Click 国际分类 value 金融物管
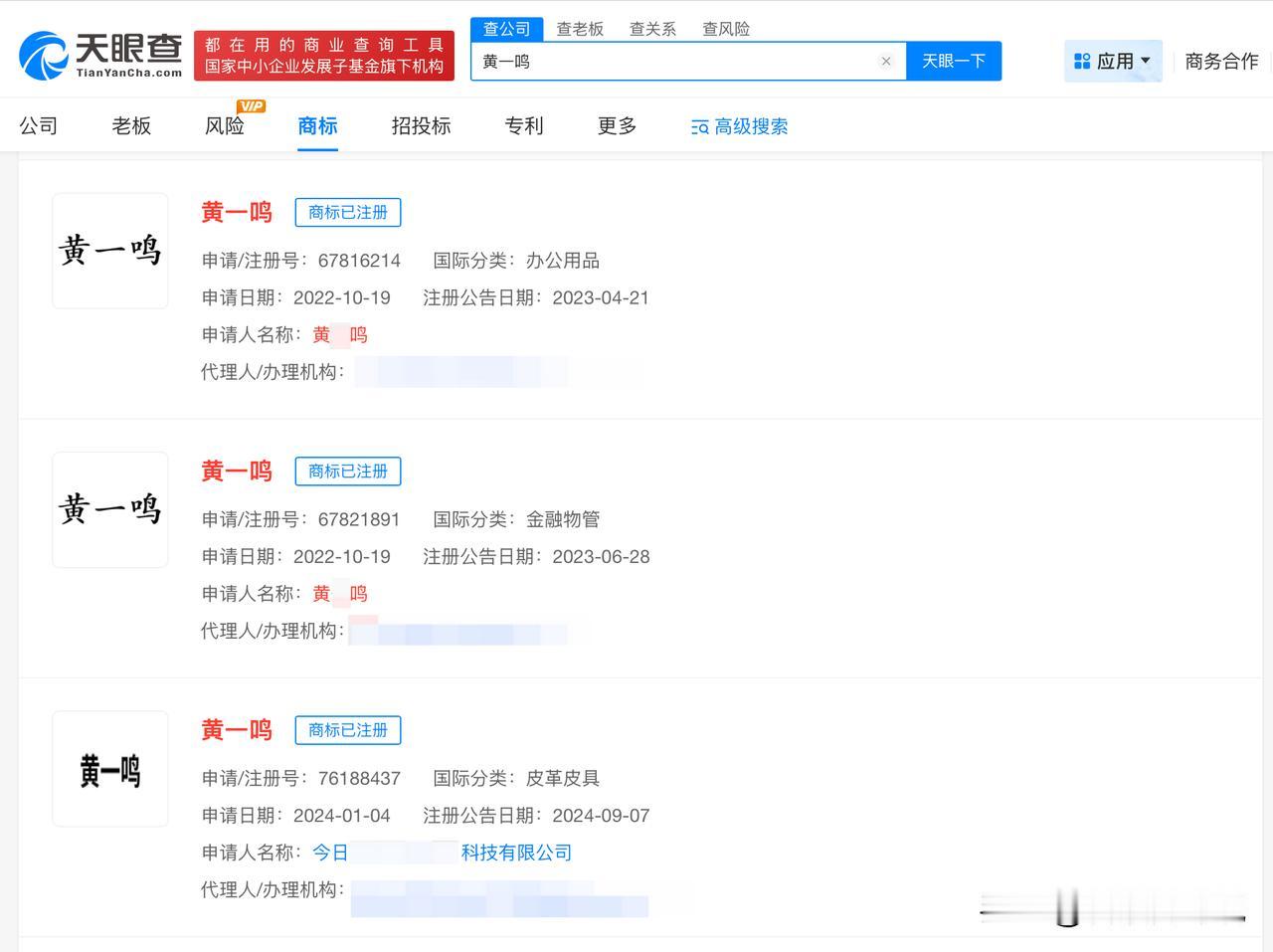Viewport: 1273px width, 952px height. coord(563,519)
